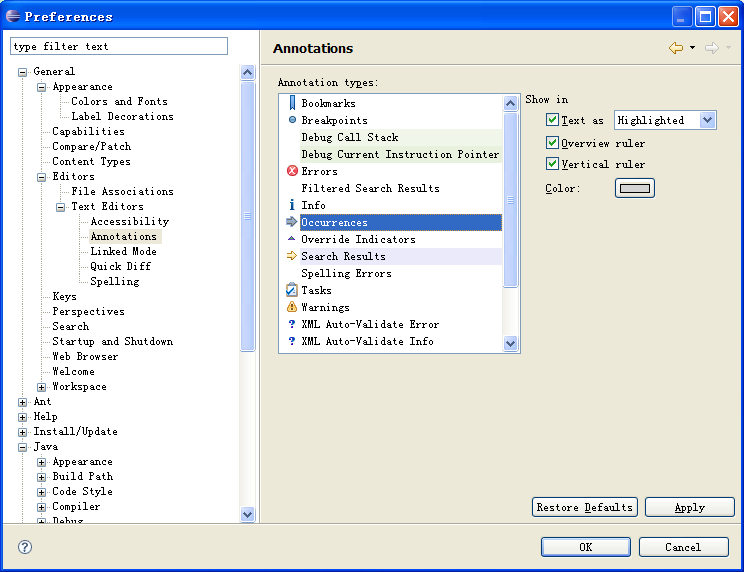Image resolution: width=744 pixels, height=572 pixels.
Task: Select Quick Diff preference page
Action: [121, 267]
